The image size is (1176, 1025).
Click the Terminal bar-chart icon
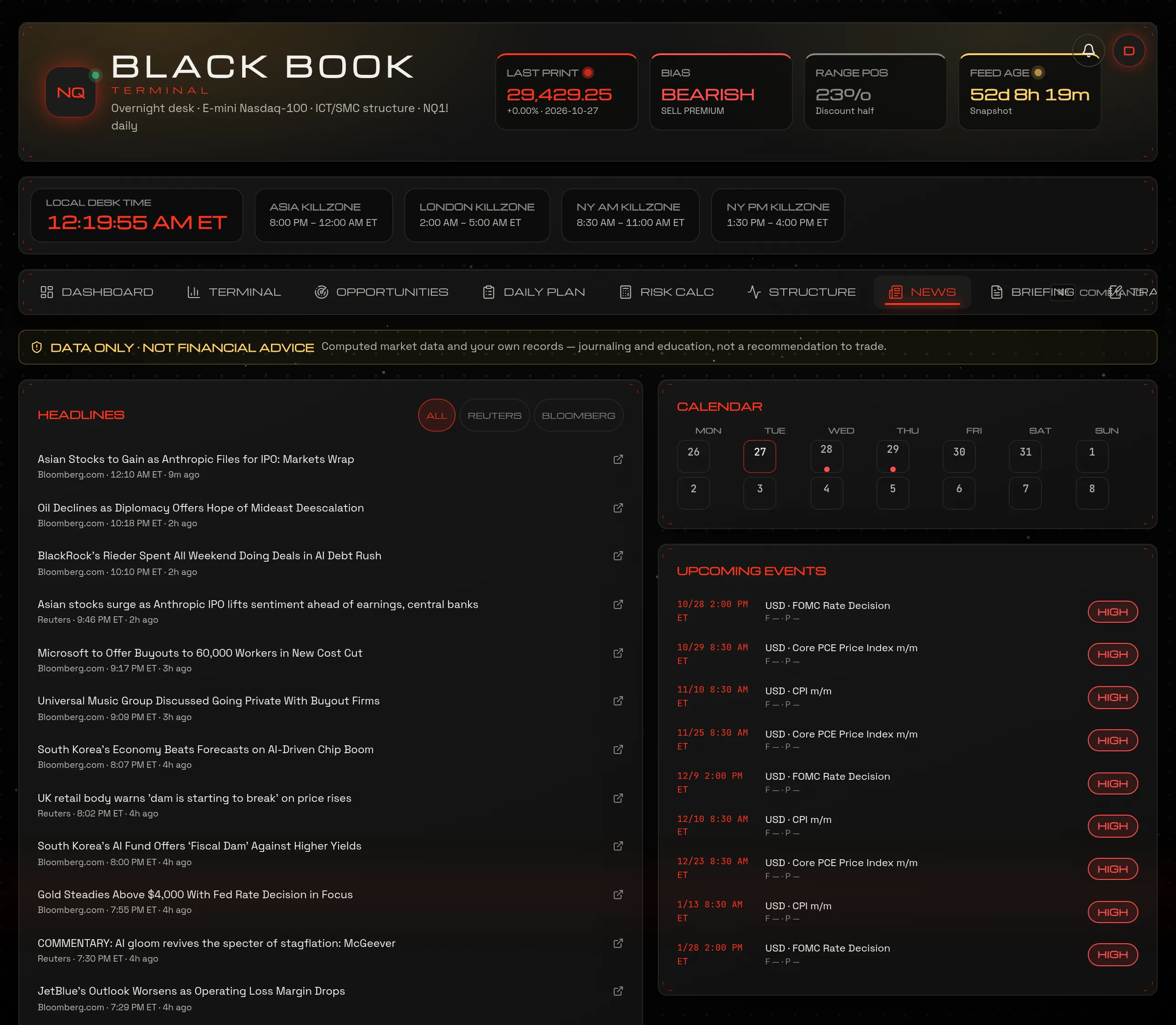[x=193, y=292]
